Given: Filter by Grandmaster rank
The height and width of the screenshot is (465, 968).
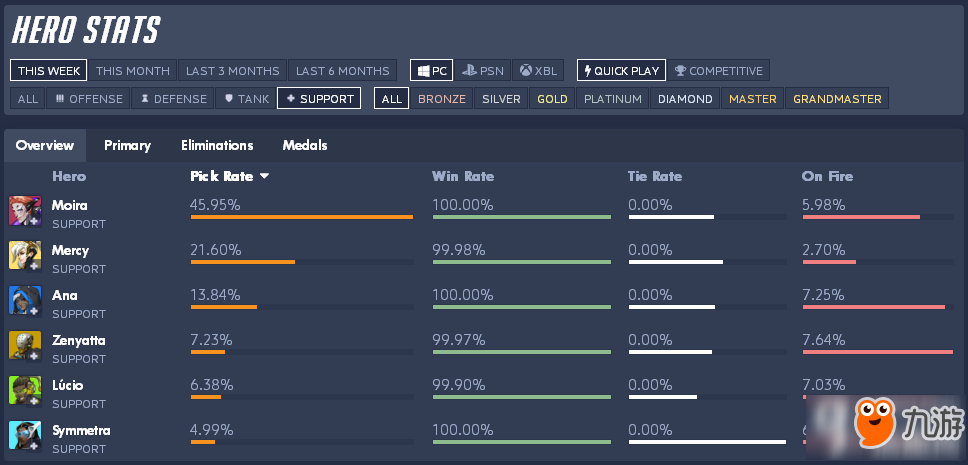Looking at the screenshot, I should click(837, 99).
